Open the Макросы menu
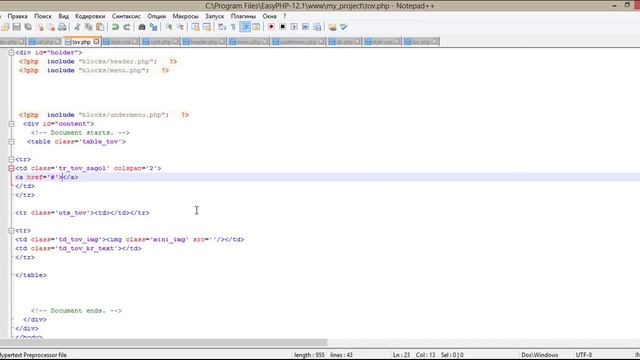640x360 pixels. click(185, 16)
